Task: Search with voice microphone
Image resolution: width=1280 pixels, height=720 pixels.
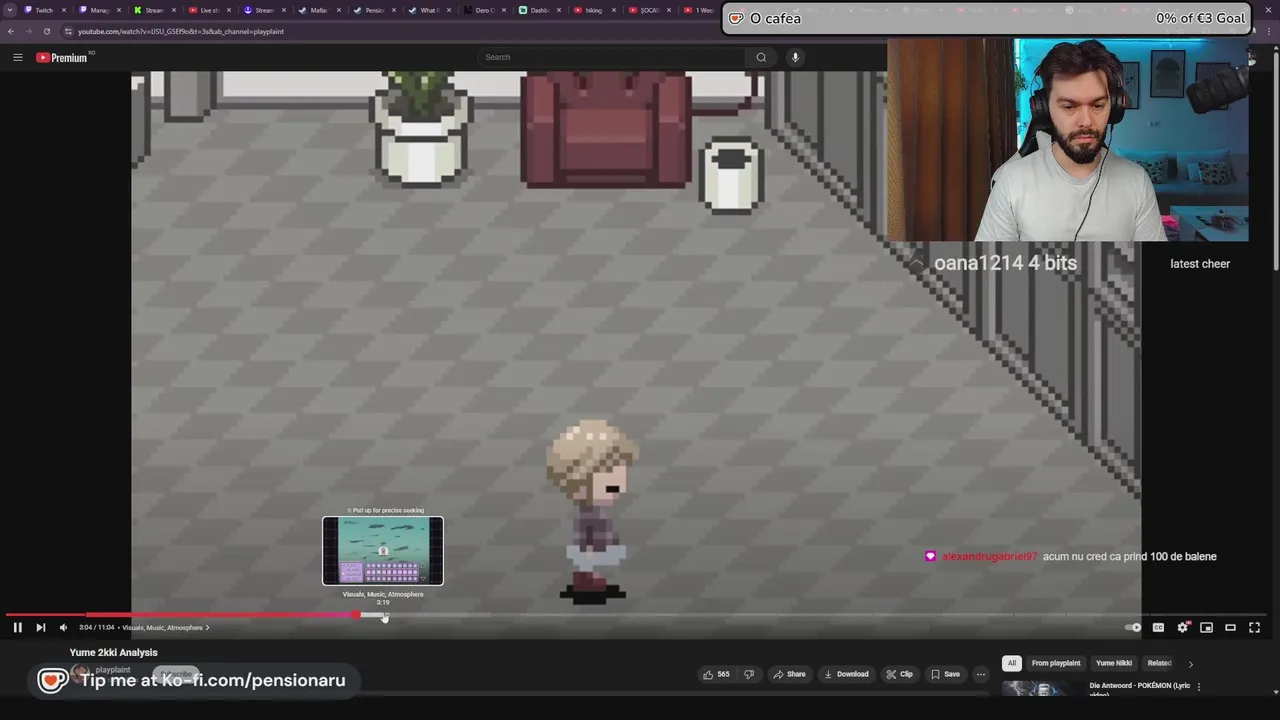Action: [x=795, y=57]
